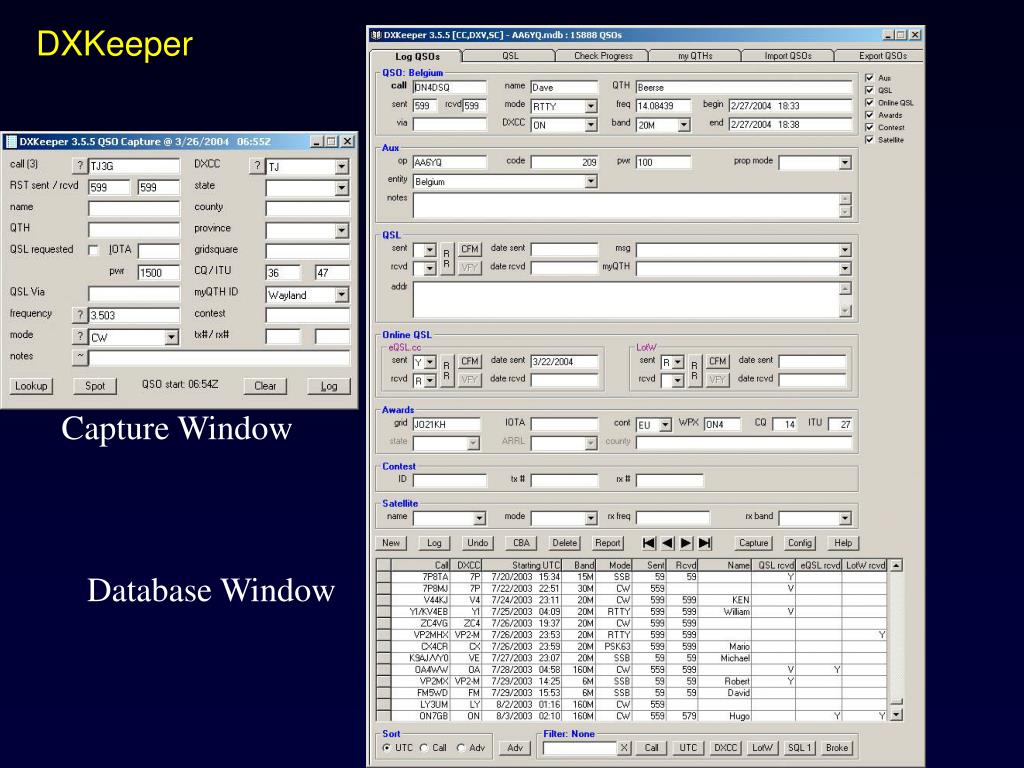Toggle the Aux panel checkbox

869,78
